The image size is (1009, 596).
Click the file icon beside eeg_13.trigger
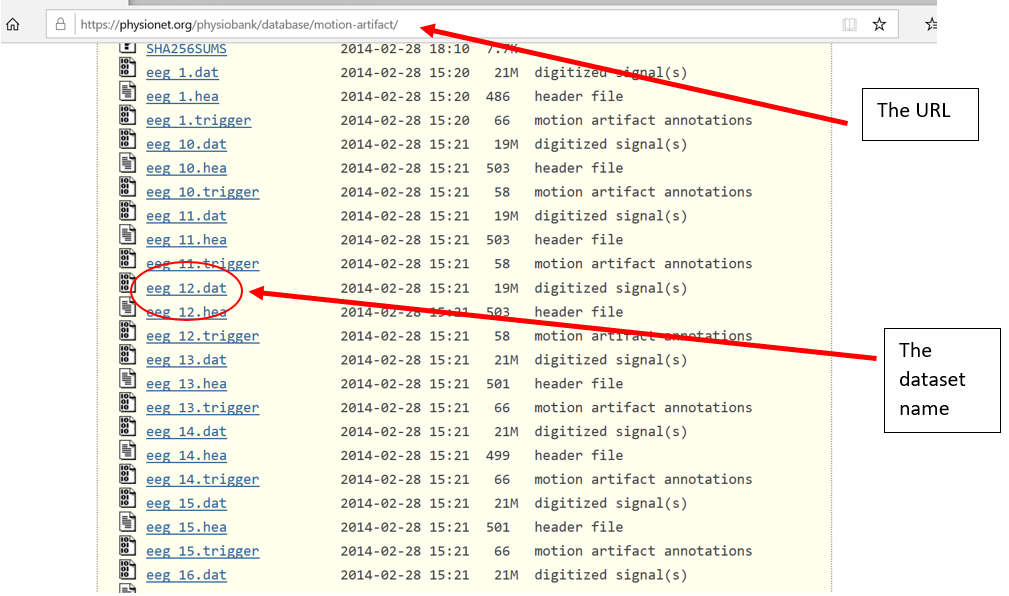(x=127, y=402)
